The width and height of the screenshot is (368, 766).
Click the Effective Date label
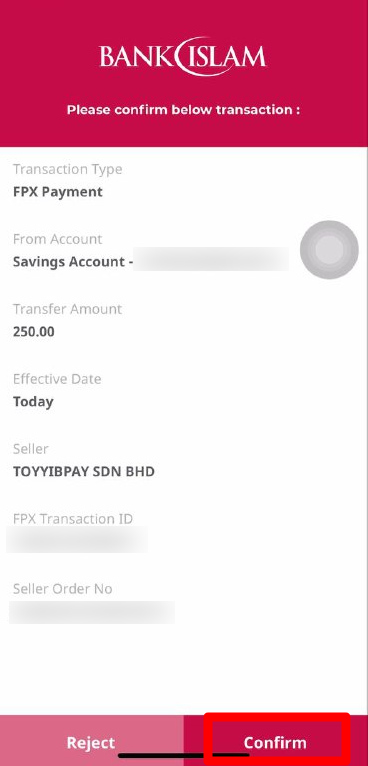tap(57, 379)
